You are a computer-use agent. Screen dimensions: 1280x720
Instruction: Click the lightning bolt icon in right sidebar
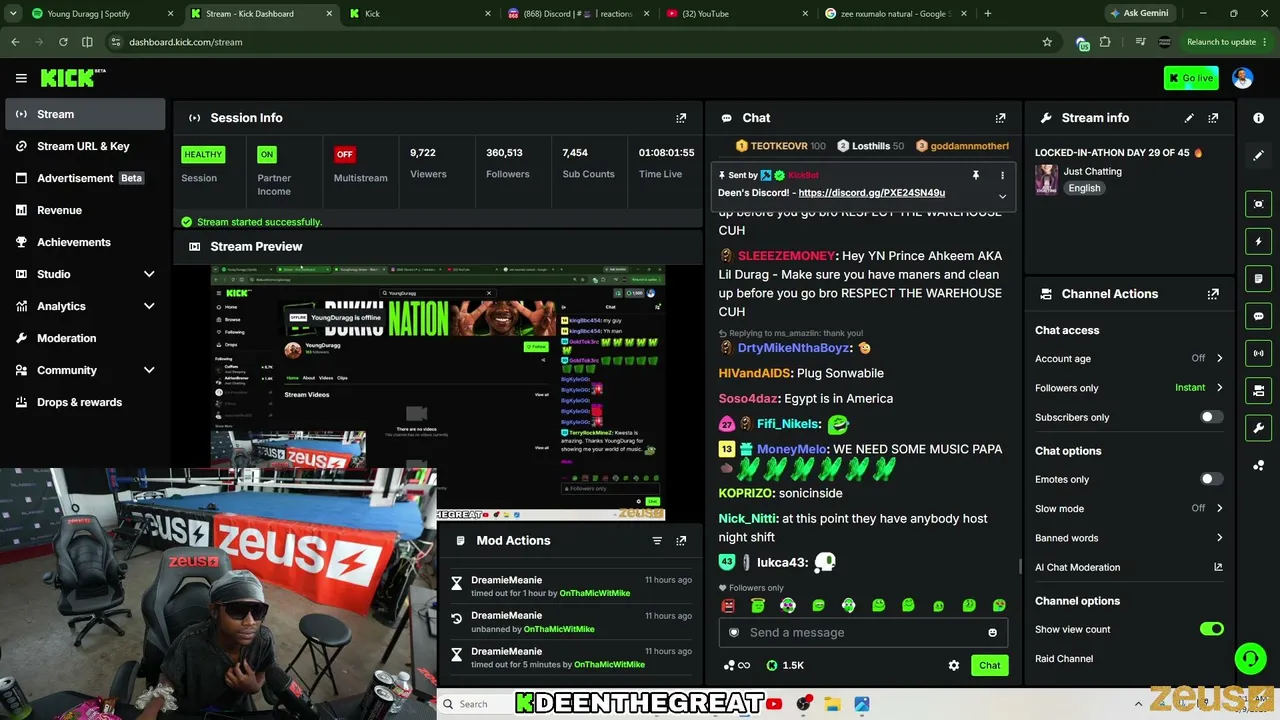(1259, 241)
